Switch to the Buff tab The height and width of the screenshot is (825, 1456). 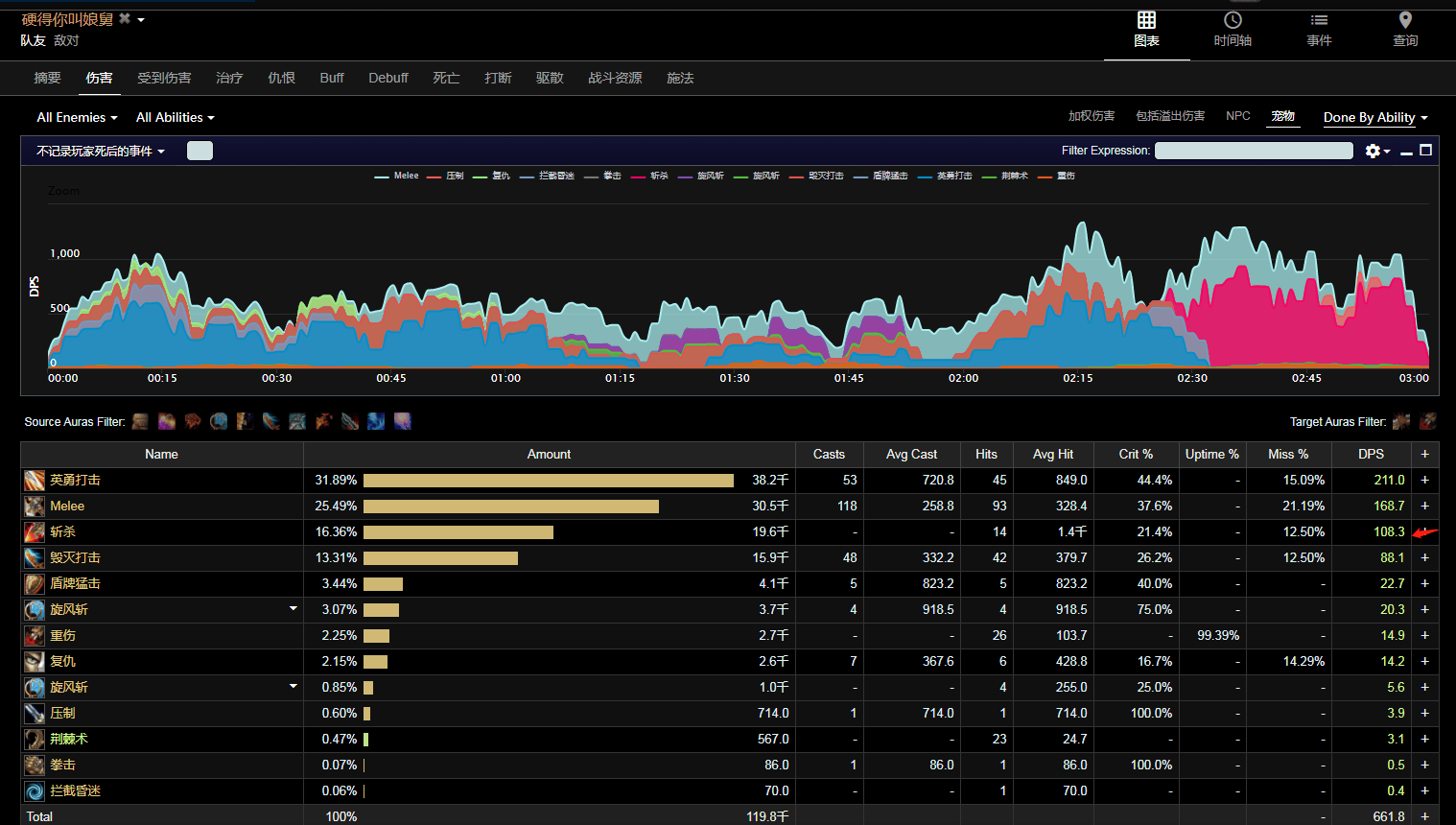332,78
